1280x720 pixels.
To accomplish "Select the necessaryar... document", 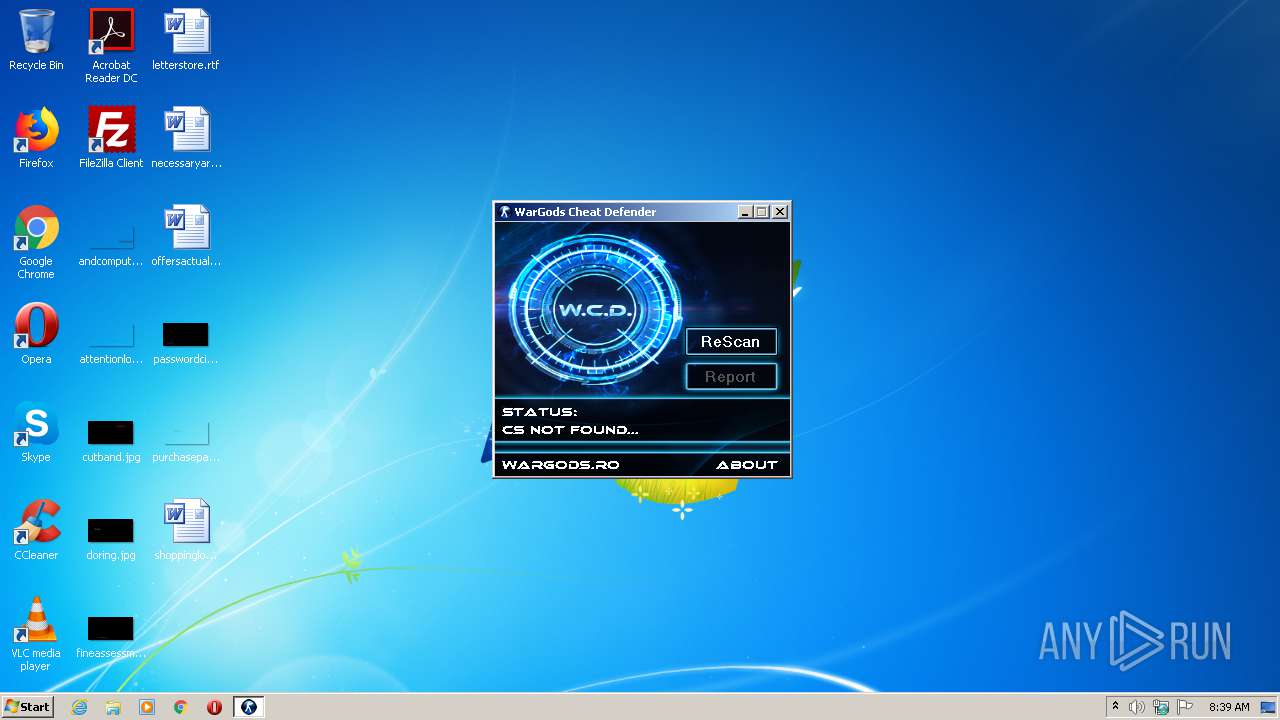I will (x=186, y=138).
